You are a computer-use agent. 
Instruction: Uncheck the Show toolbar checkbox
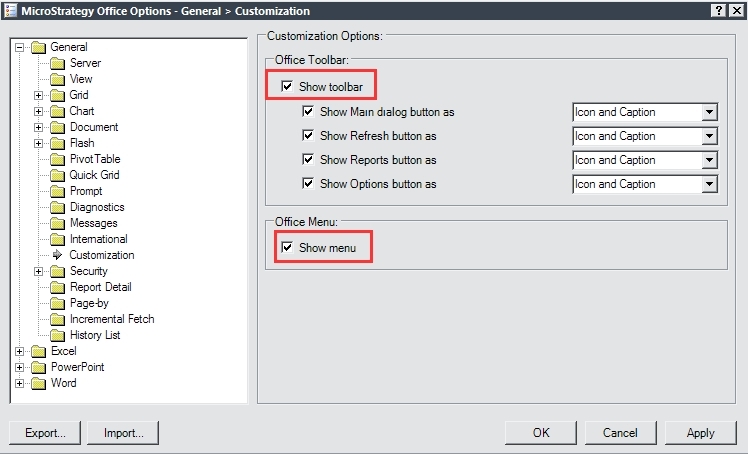point(288,87)
